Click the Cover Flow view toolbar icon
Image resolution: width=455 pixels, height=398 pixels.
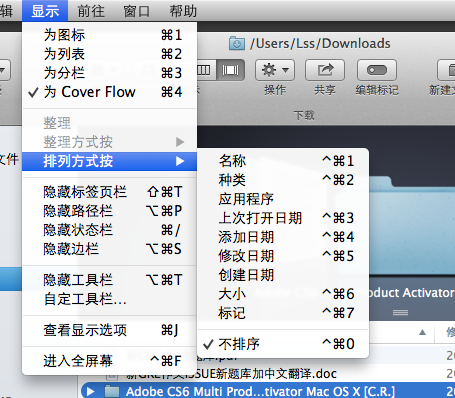(x=231, y=70)
